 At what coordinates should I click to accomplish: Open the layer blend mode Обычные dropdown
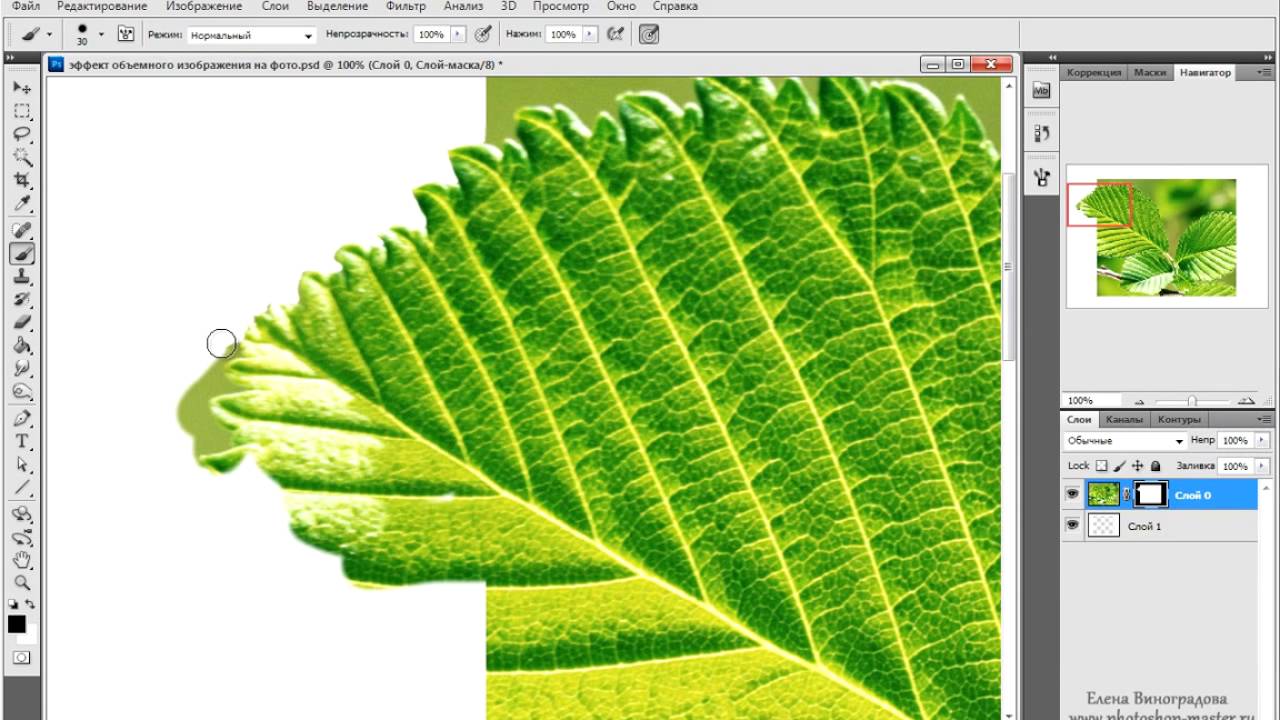tap(1125, 440)
